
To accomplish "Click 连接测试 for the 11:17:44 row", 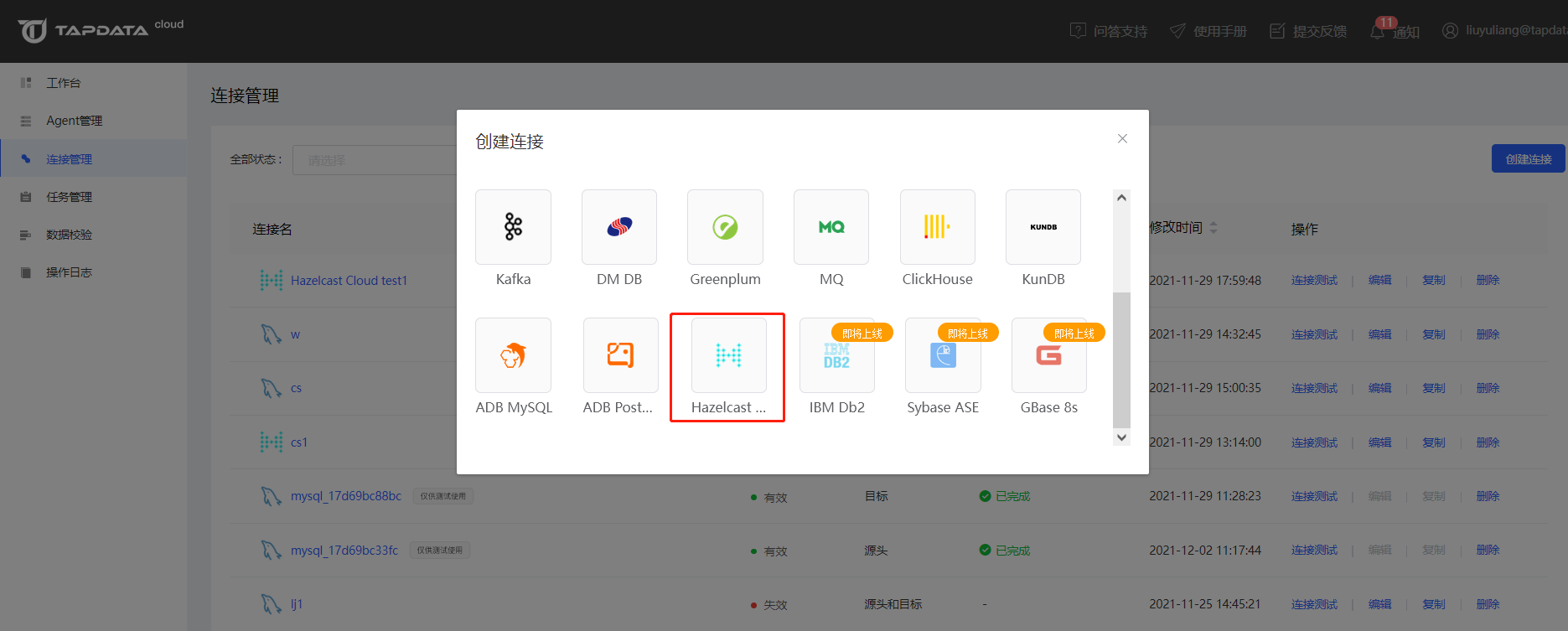I will point(1314,550).
